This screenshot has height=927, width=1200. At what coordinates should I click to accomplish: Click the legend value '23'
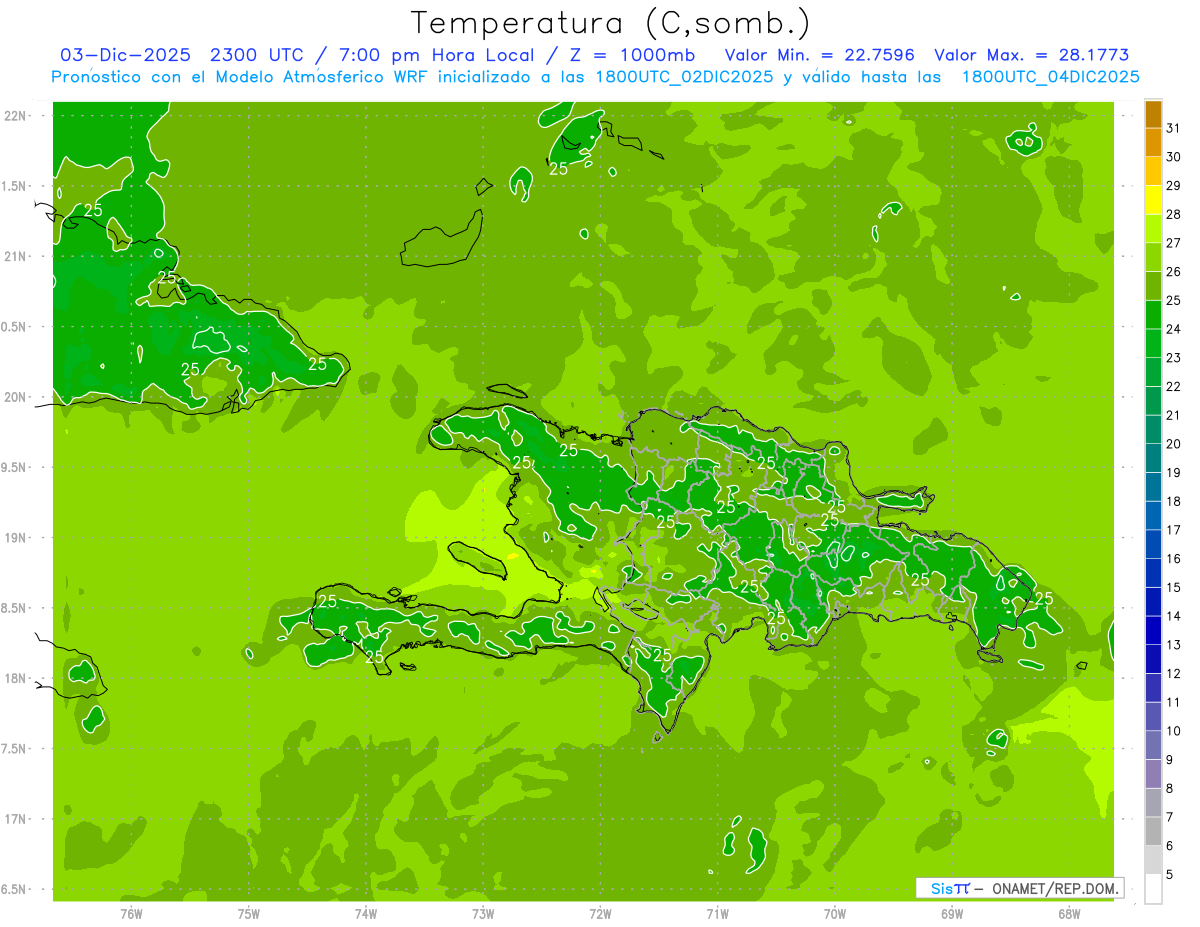tap(1173, 358)
